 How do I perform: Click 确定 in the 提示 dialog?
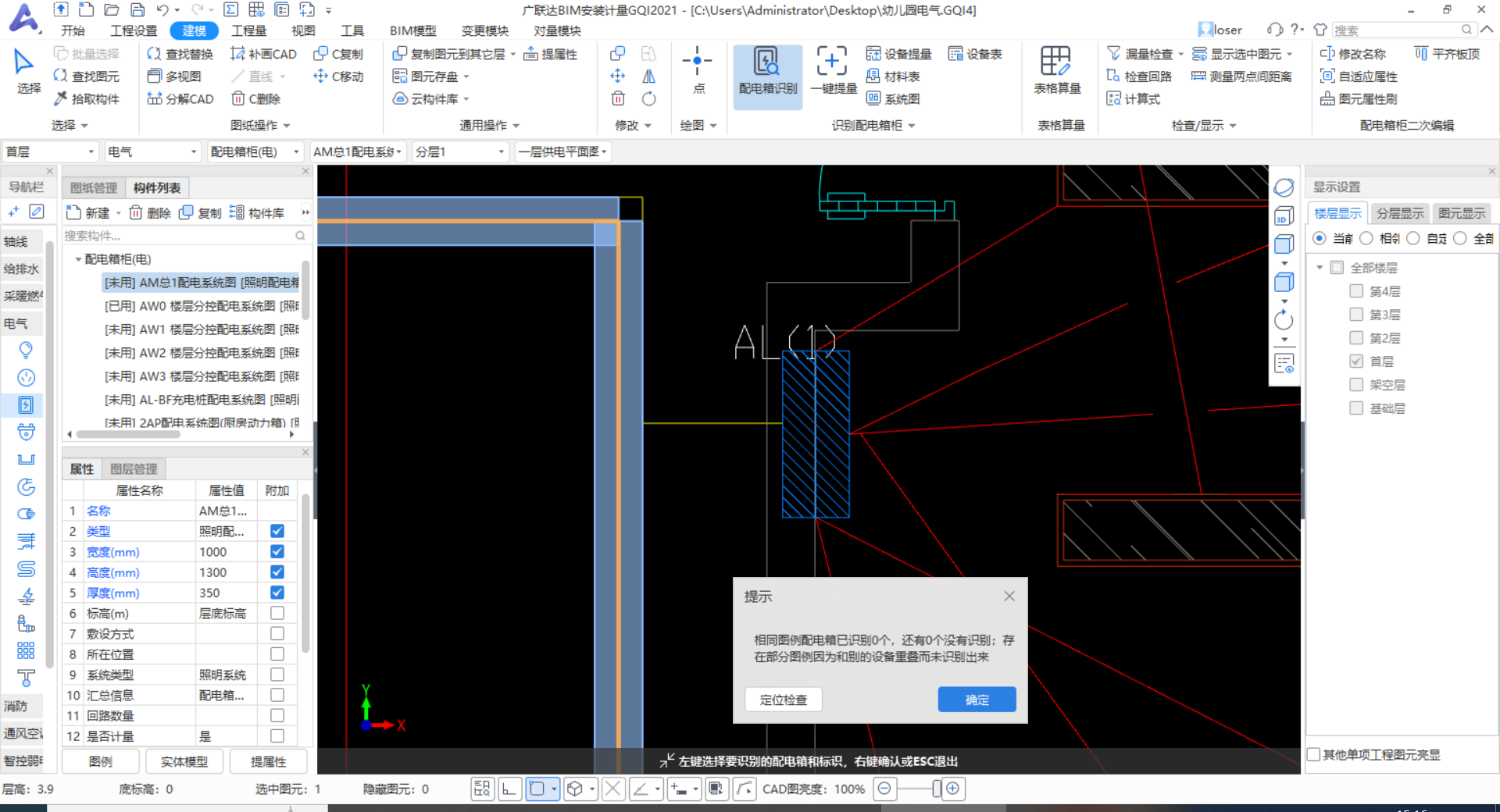[977, 700]
